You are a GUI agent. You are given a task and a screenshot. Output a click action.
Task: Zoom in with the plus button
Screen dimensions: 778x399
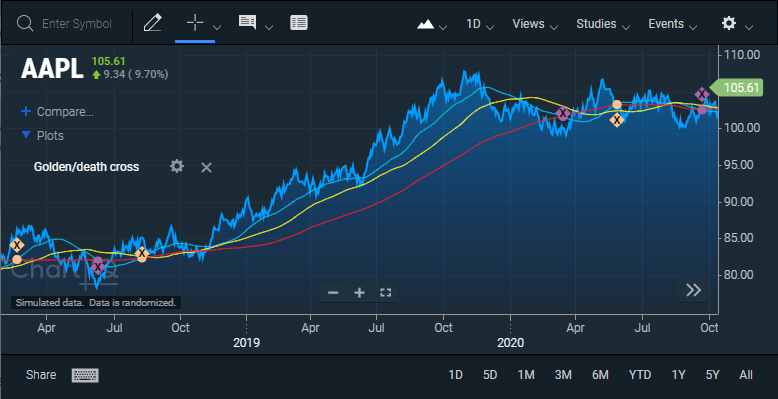pos(359,293)
